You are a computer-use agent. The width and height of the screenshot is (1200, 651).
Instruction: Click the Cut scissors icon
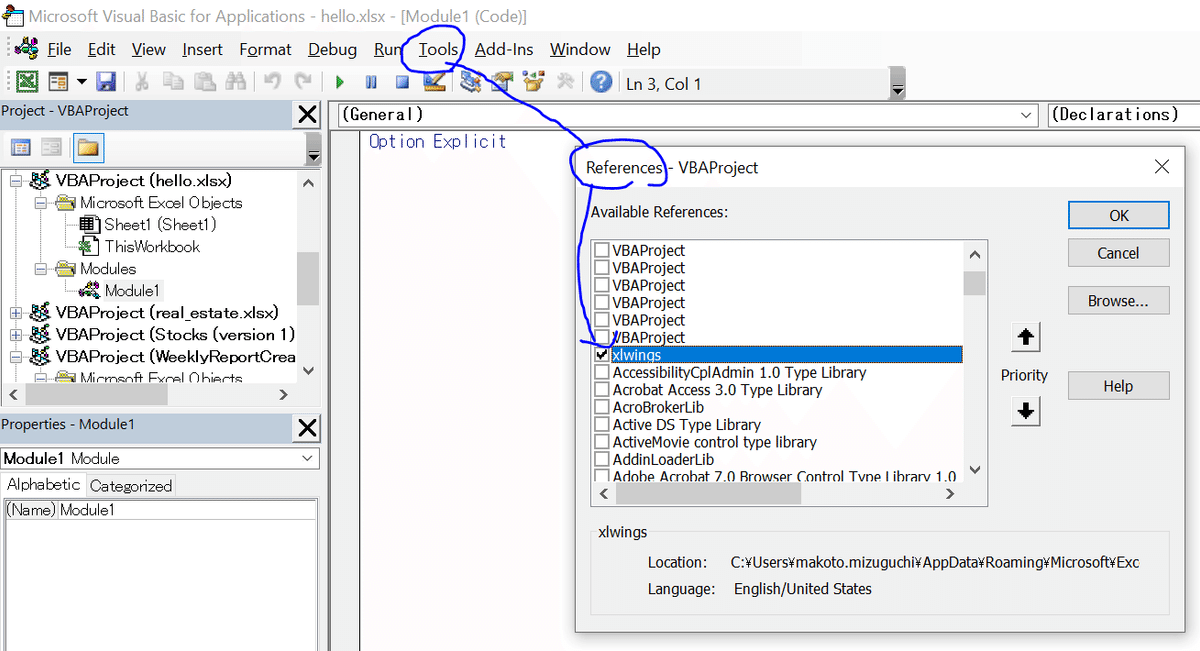(x=143, y=82)
